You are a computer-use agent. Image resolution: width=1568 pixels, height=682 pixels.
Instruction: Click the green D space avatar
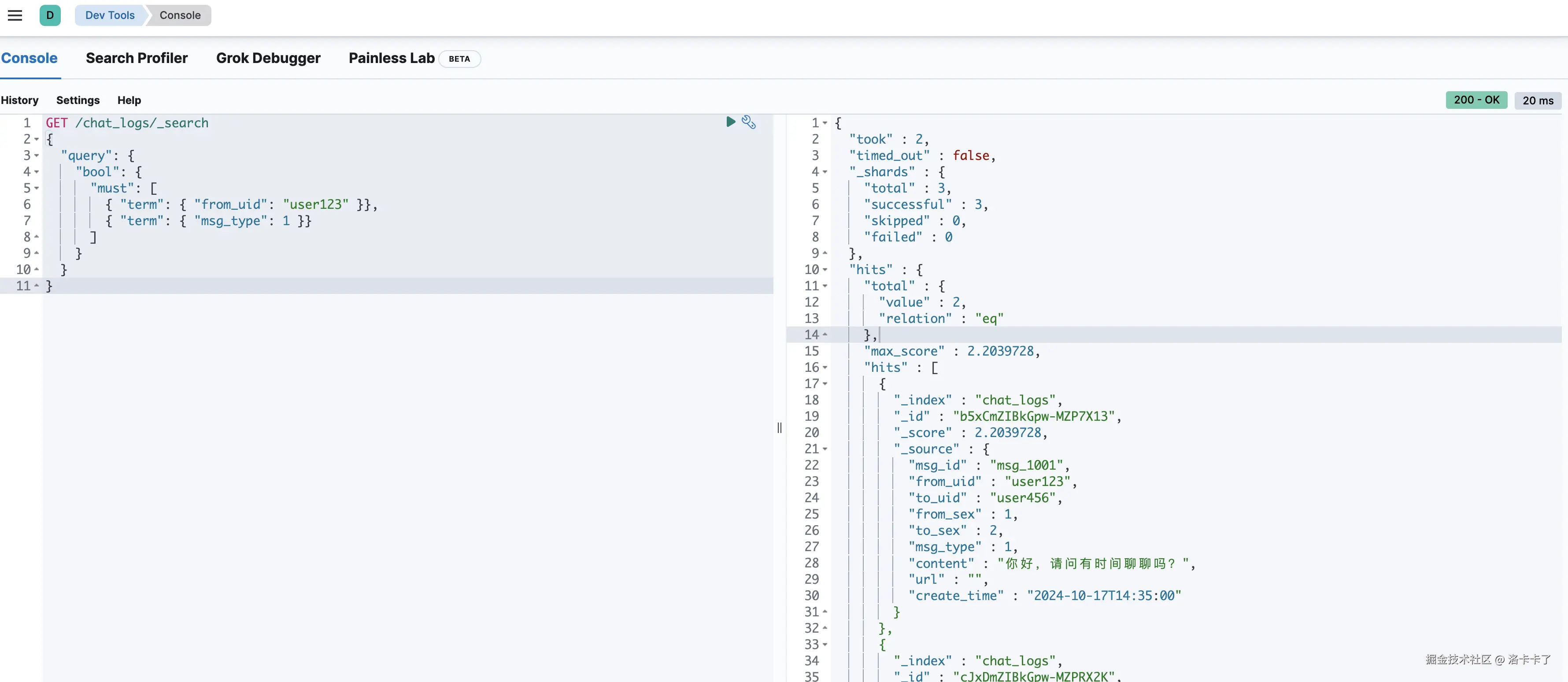[x=50, y=15]
